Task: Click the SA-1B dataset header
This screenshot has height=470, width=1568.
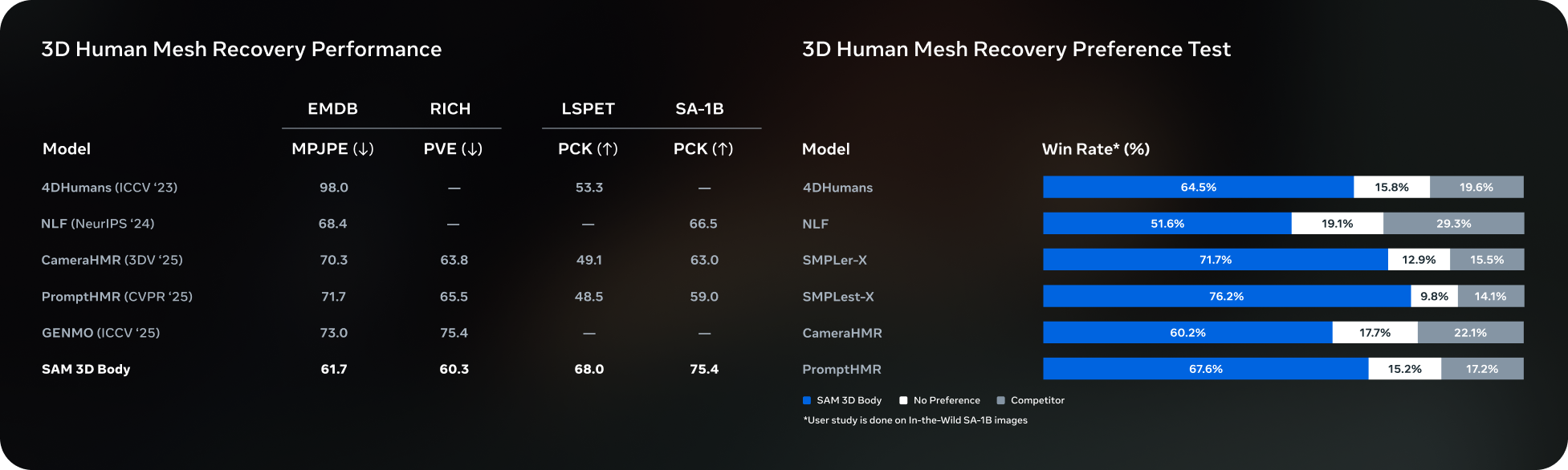Action: tap(699, 109)
